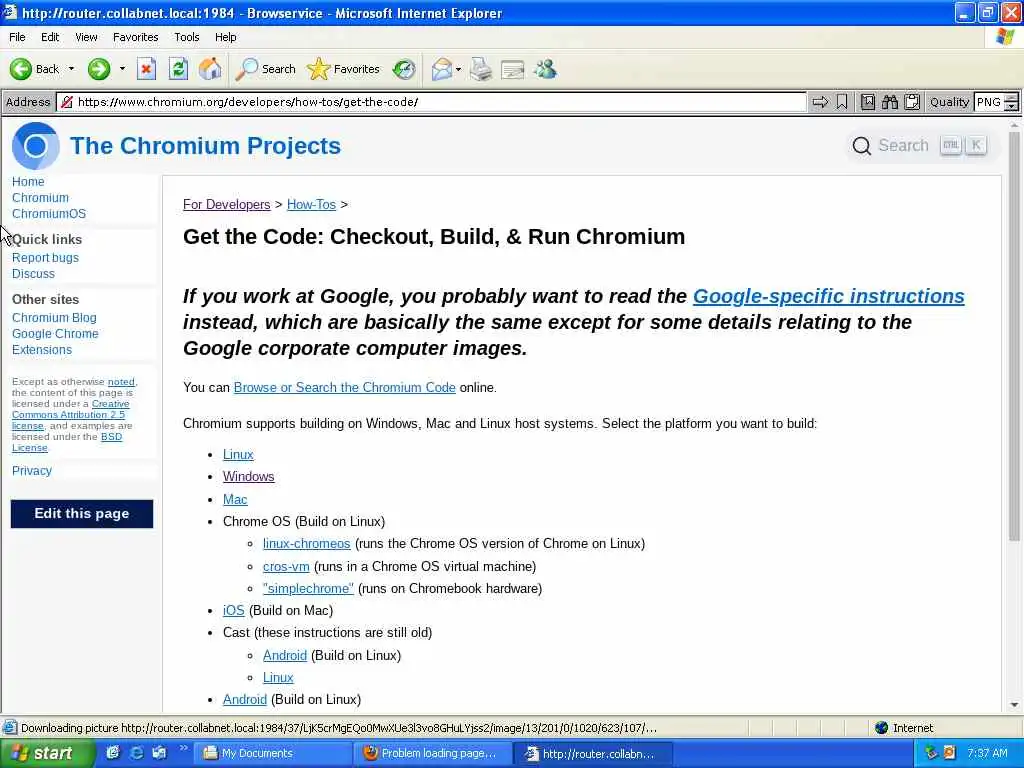Open the Privacy sidebar link
The image size is (1024, 768).
[x=31, y=470]
